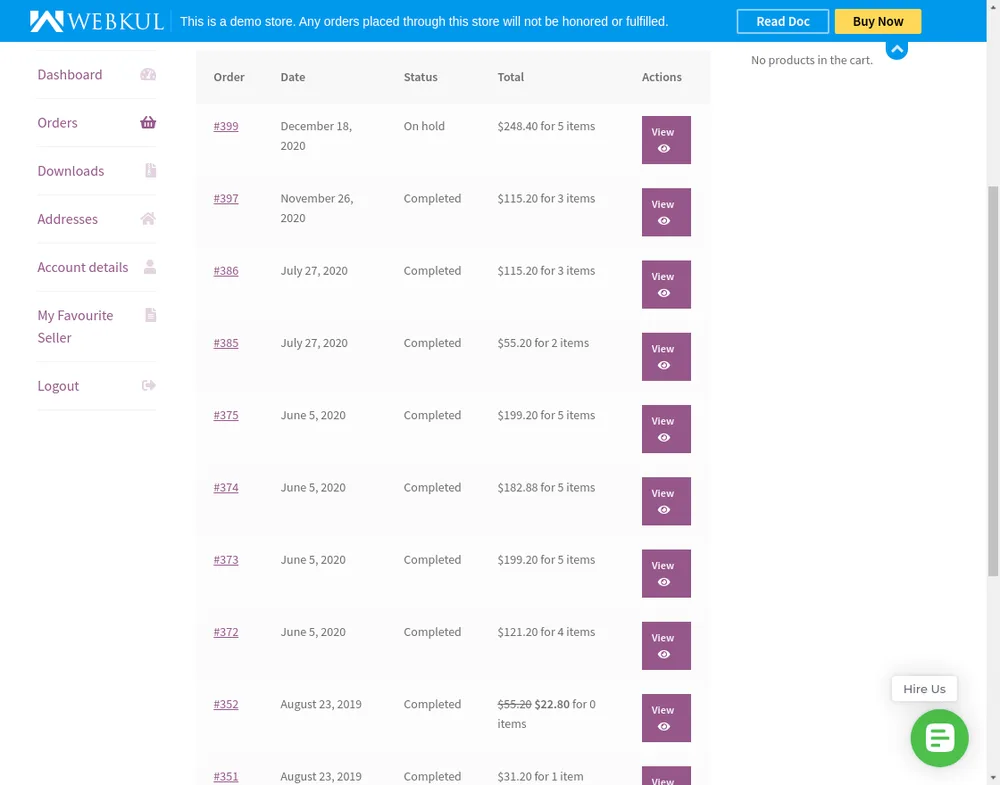The width and height of the screenshot is (1000, 785).
Task: Click the Read Doc button
Action: point(783,21)
